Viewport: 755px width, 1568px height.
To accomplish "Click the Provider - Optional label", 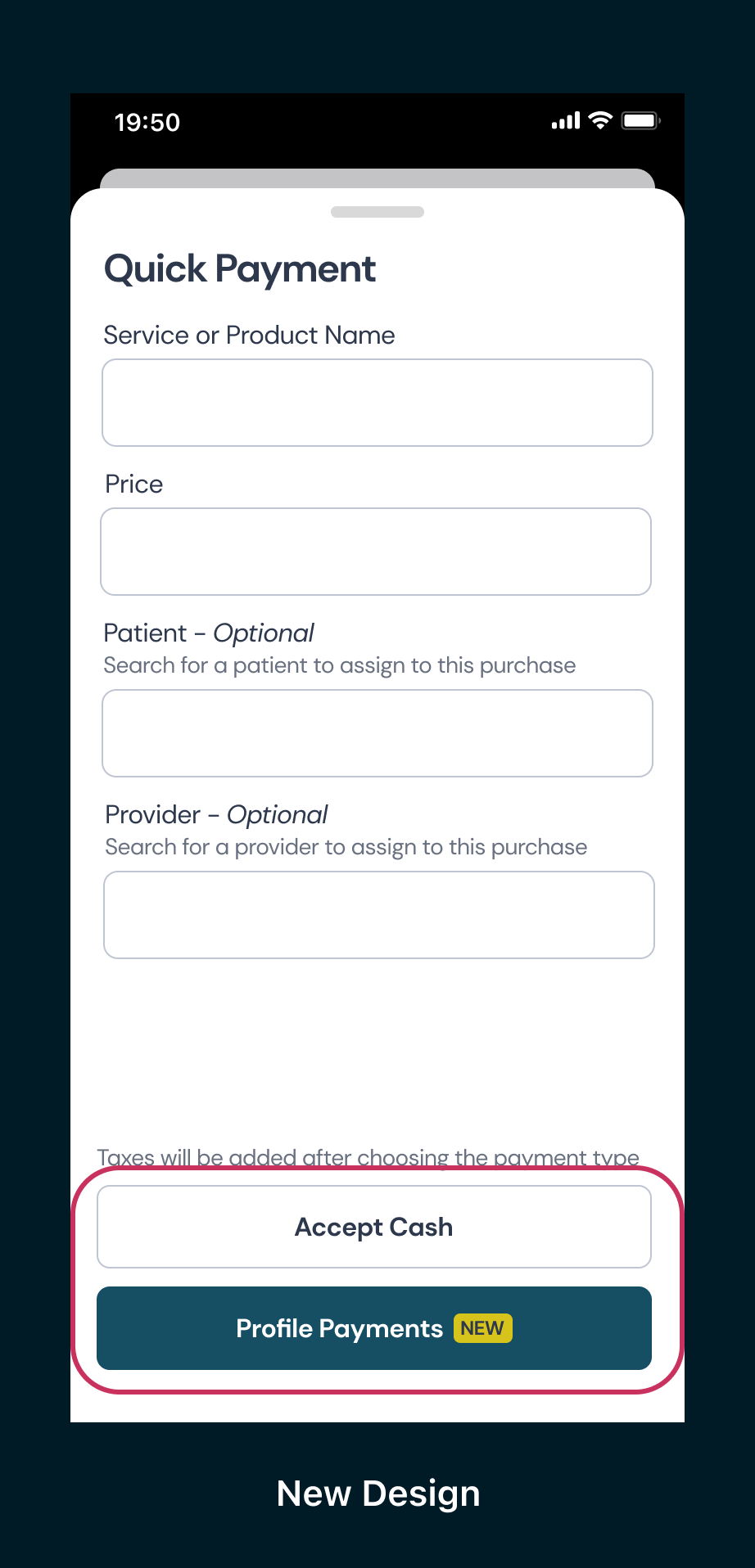I will 216,815.
